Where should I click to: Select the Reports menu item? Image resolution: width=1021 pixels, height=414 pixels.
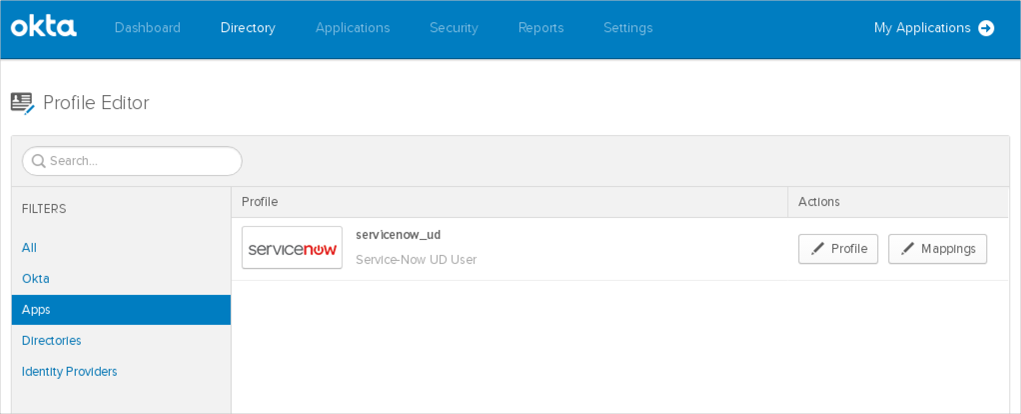(540, 28)
